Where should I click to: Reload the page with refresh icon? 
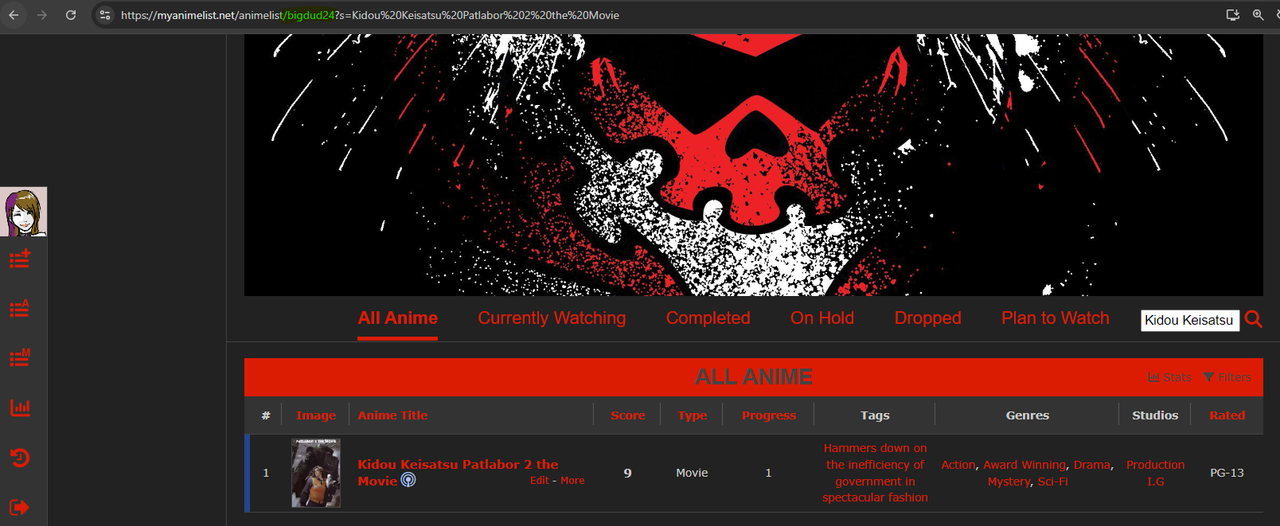point(71,15)
